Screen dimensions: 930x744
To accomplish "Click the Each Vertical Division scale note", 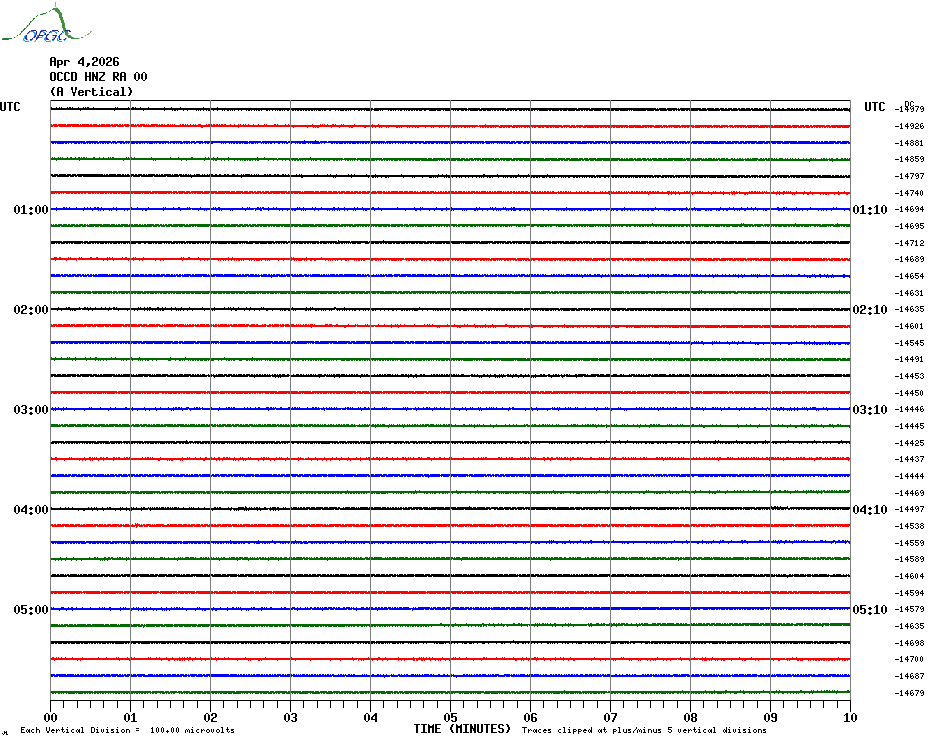I will pos(127,730).
